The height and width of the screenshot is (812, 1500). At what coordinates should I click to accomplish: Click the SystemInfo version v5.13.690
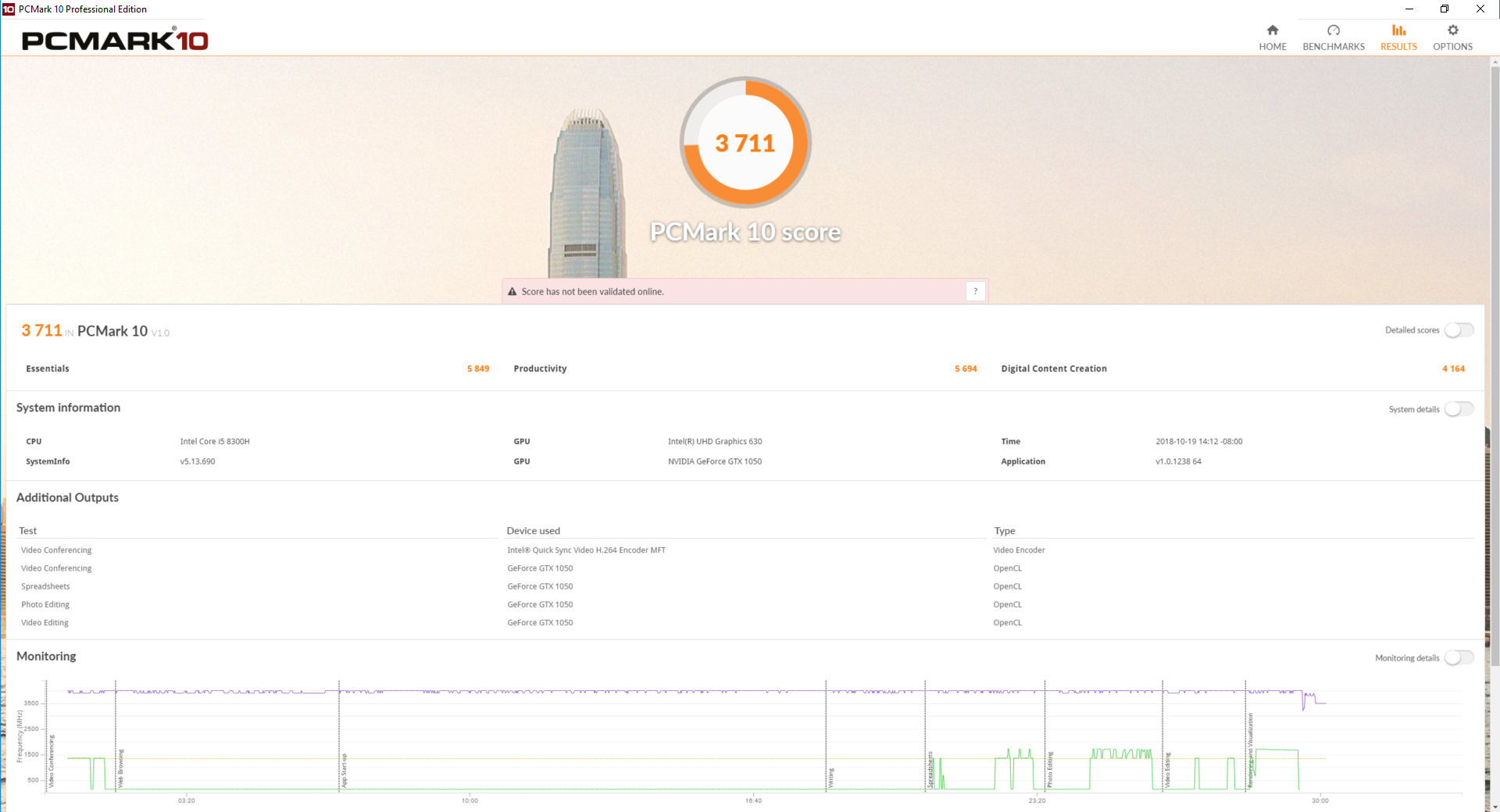coord(198,461)
